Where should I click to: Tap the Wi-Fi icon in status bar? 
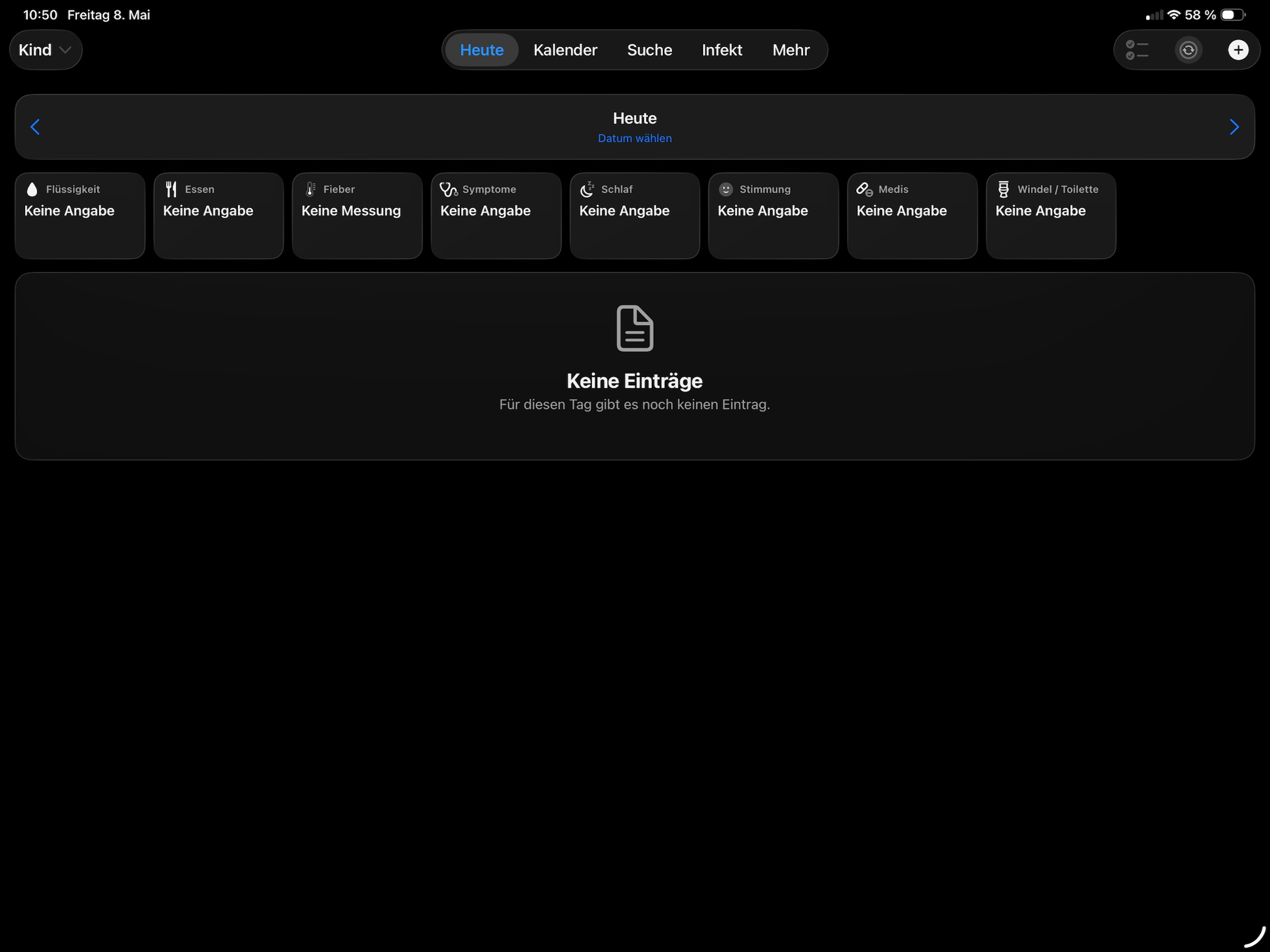pos(1174,15)
